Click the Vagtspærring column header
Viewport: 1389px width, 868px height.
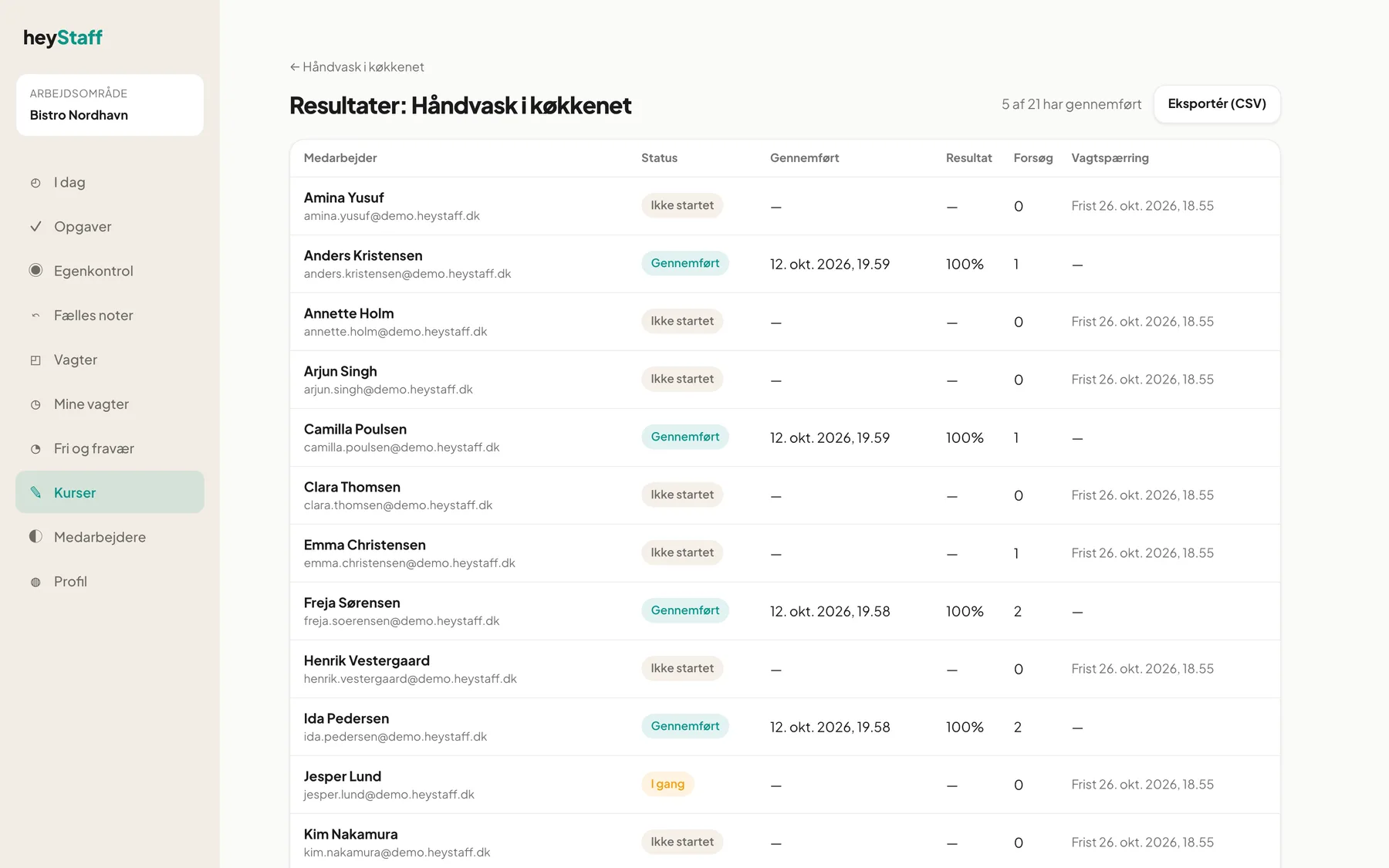coord(1110,158)
